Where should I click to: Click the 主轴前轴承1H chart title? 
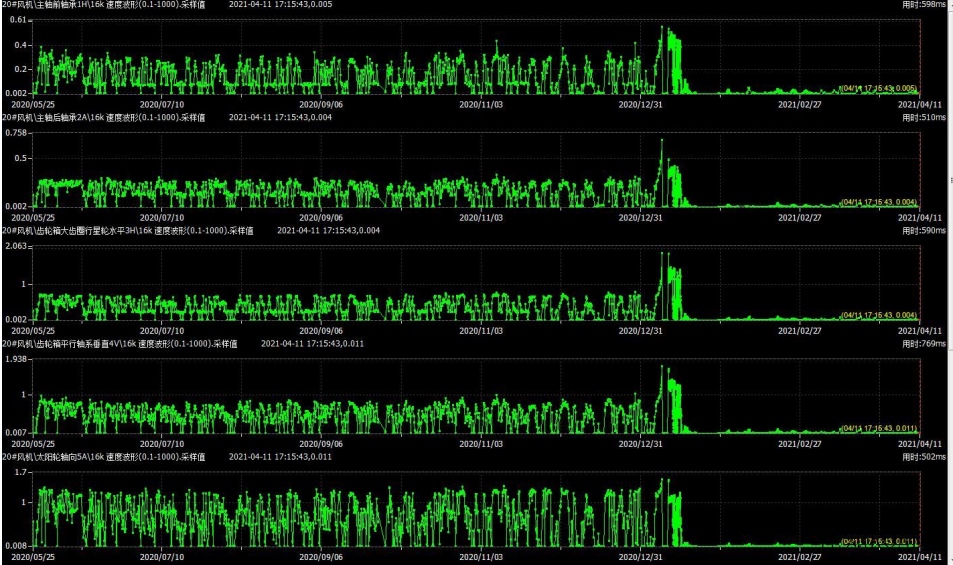[110, 5]
